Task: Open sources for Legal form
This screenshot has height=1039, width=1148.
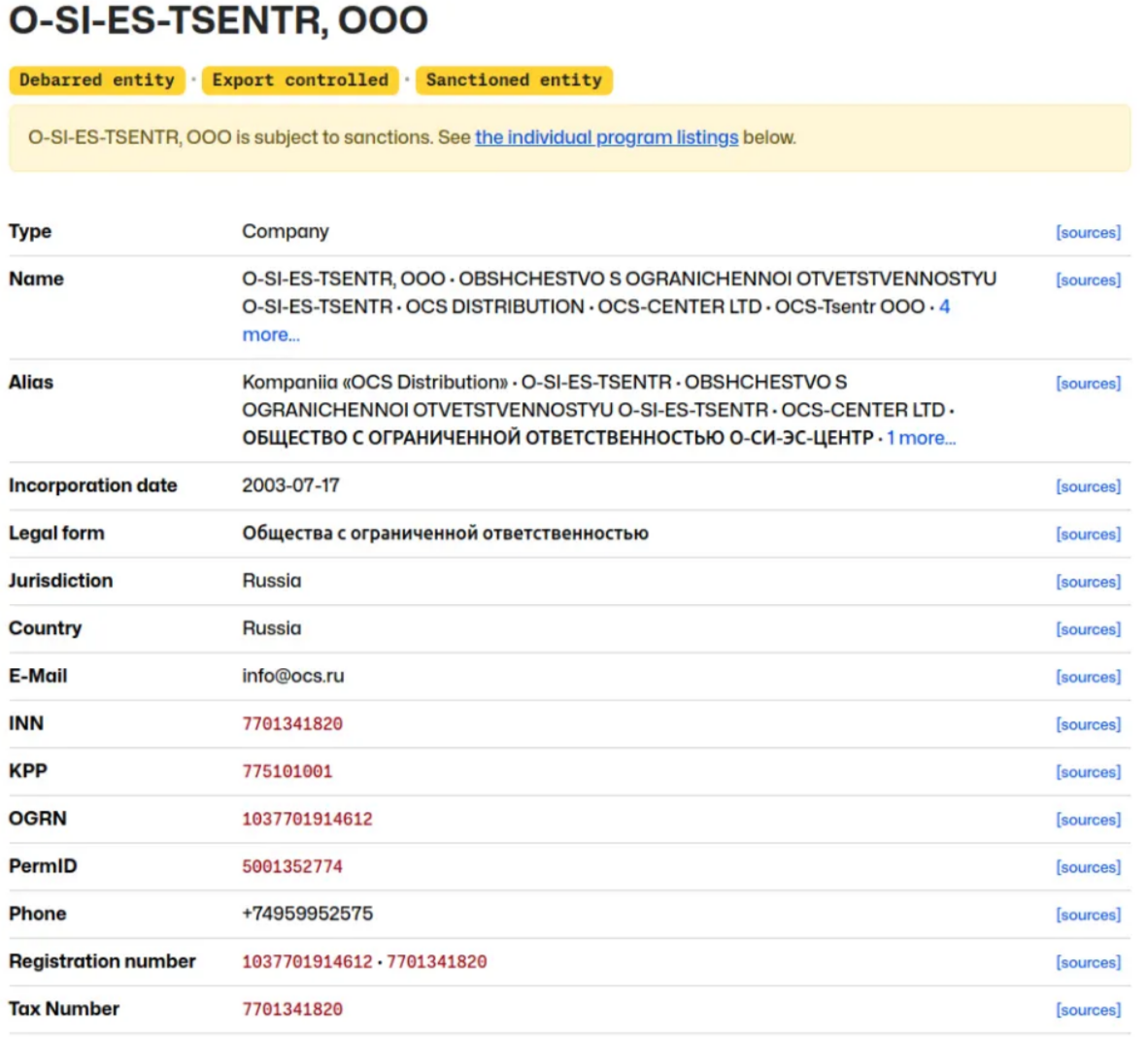Action: pos(1088,534)
